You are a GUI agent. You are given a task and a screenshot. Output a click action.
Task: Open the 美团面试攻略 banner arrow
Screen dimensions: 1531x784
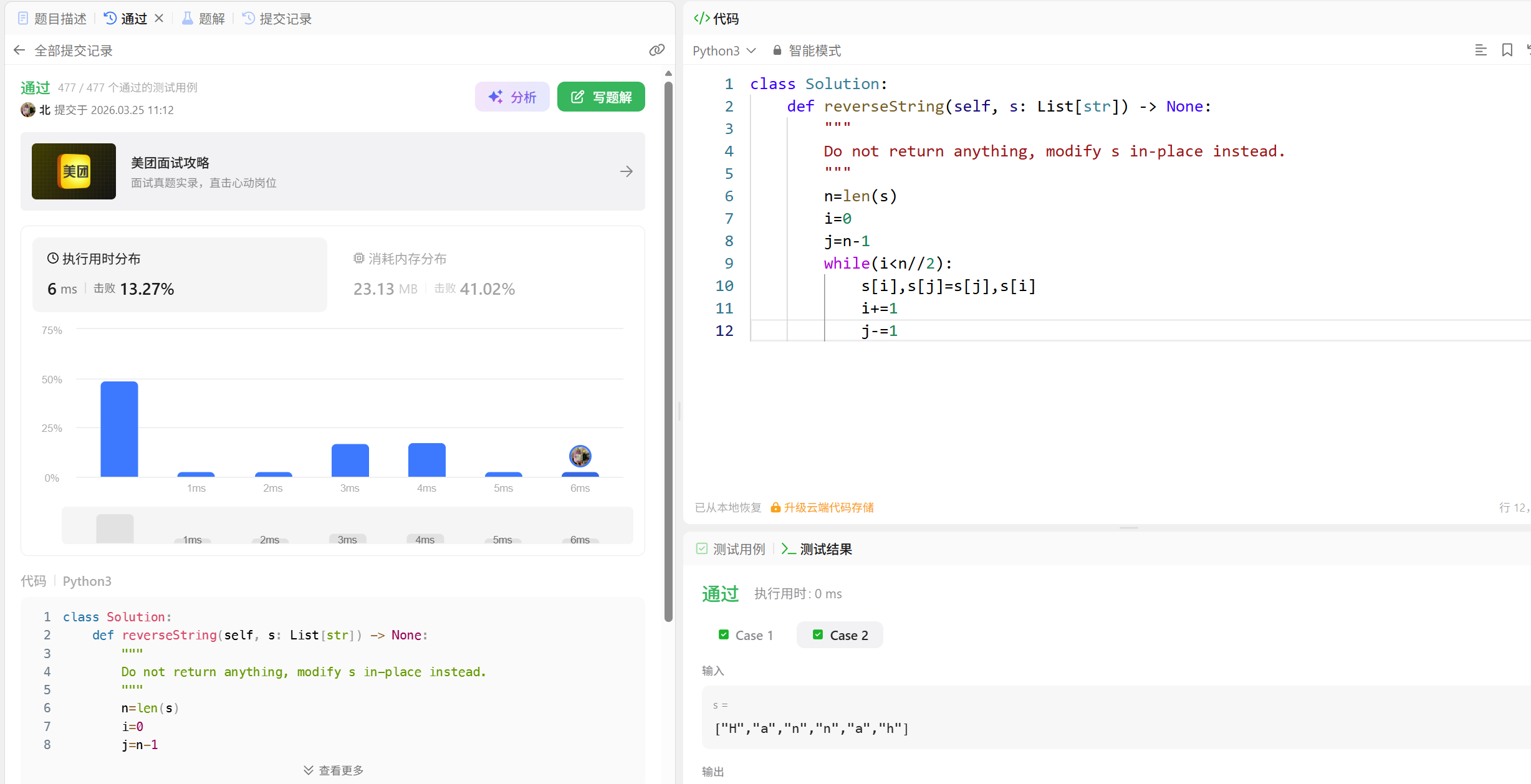point(626,171)
